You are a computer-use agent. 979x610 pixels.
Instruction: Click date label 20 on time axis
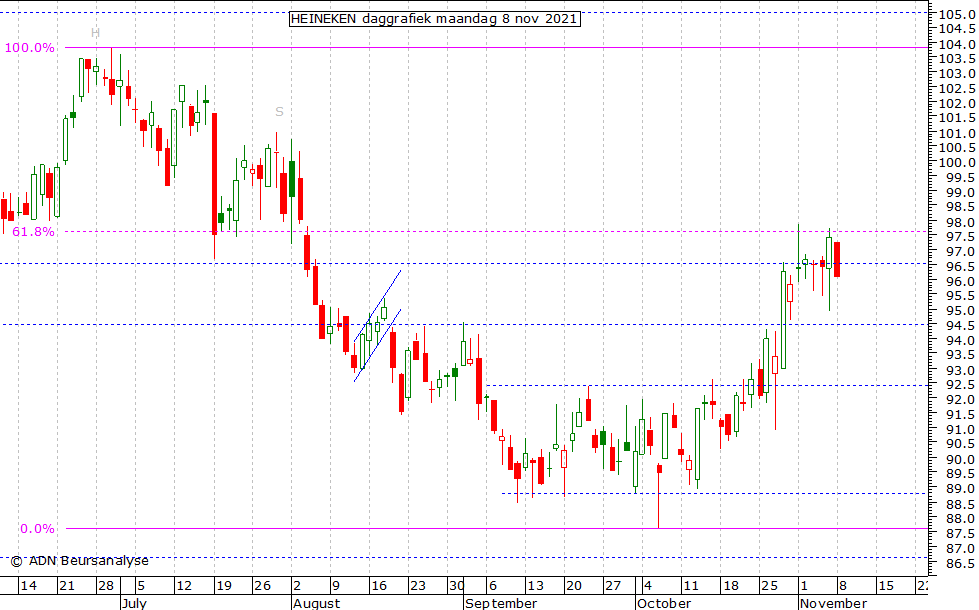[x=574, y=586]
